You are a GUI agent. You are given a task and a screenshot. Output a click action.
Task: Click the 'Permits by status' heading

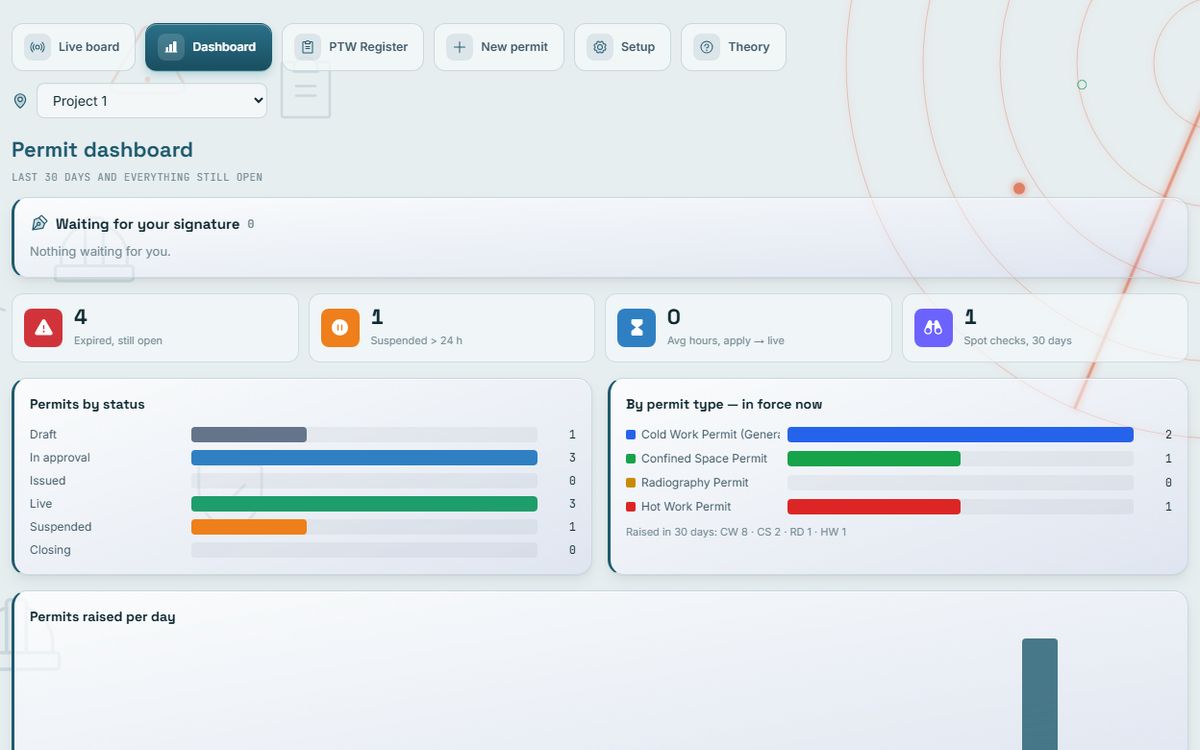87,405
